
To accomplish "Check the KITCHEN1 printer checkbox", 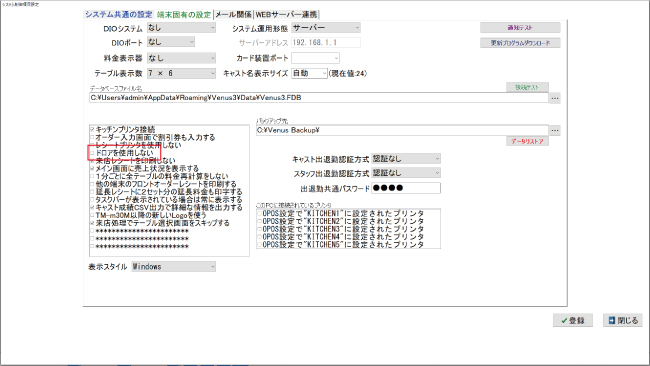I will click(x=260, y=213).
